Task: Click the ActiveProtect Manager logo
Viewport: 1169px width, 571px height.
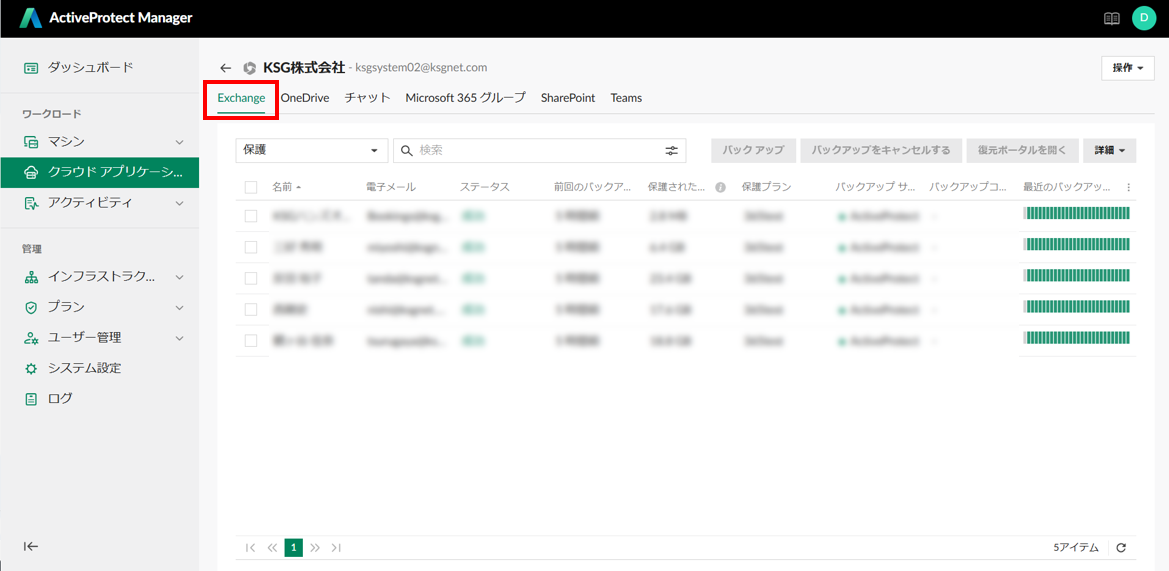Action: 31,19
